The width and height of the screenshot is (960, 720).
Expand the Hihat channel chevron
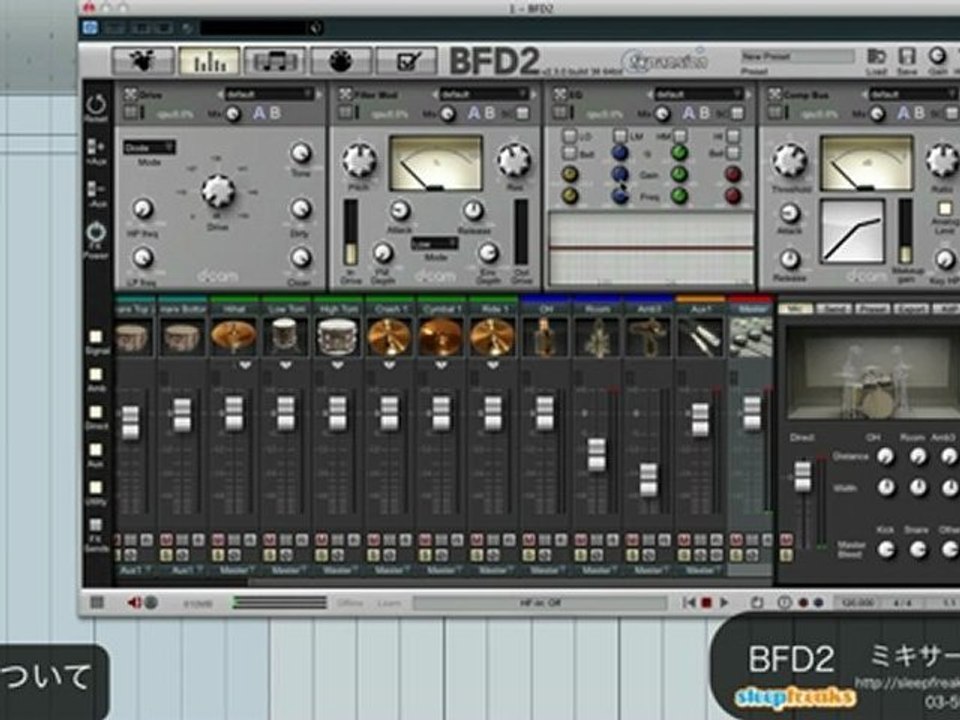pyautogui.click(x=246, y=366)
